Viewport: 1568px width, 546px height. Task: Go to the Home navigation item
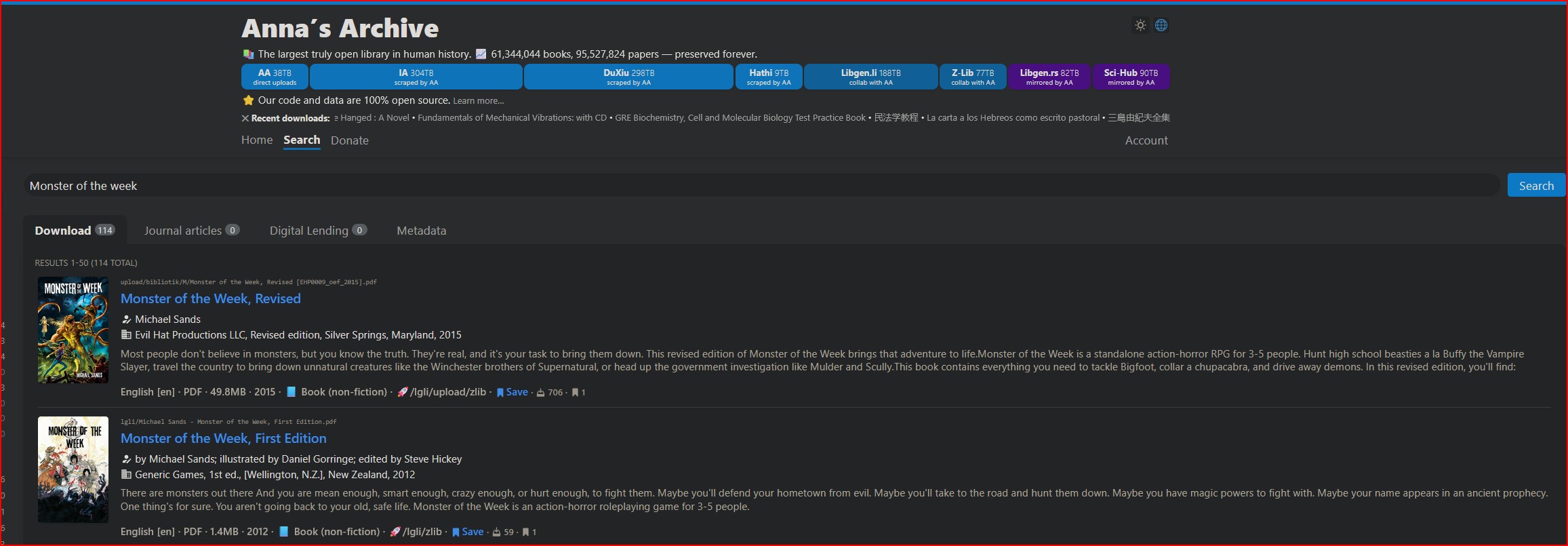click(257, 140)
